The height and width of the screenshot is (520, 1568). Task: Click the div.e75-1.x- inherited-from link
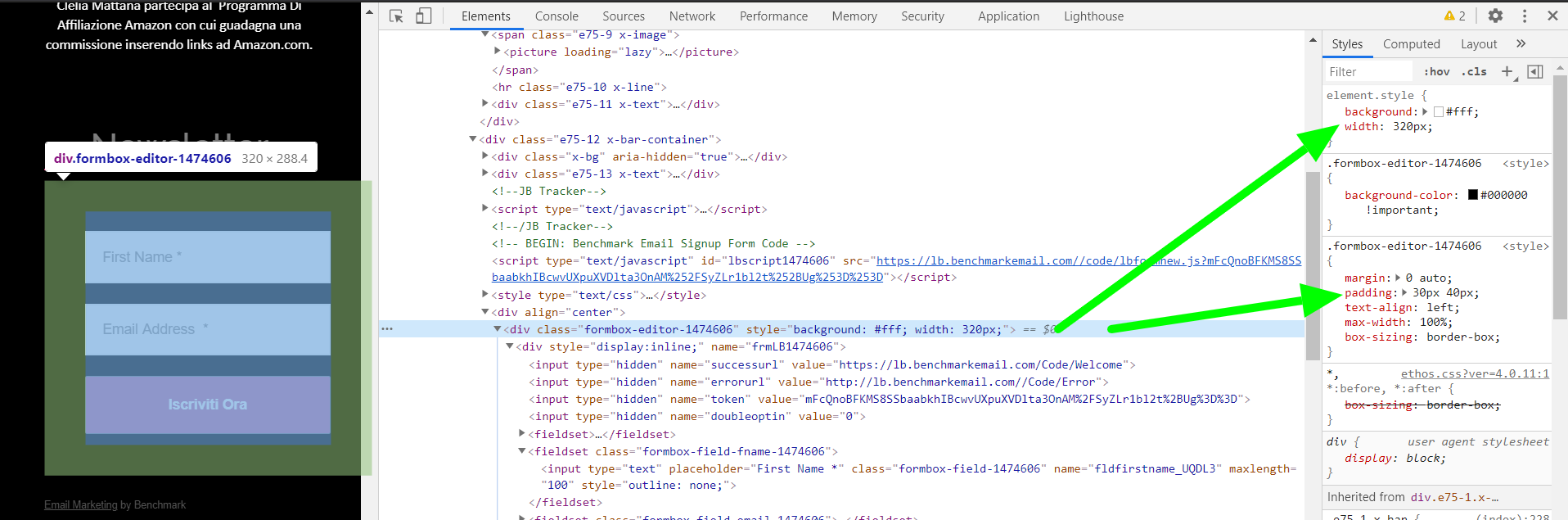pyautogui.click(x=1454, y=497)
